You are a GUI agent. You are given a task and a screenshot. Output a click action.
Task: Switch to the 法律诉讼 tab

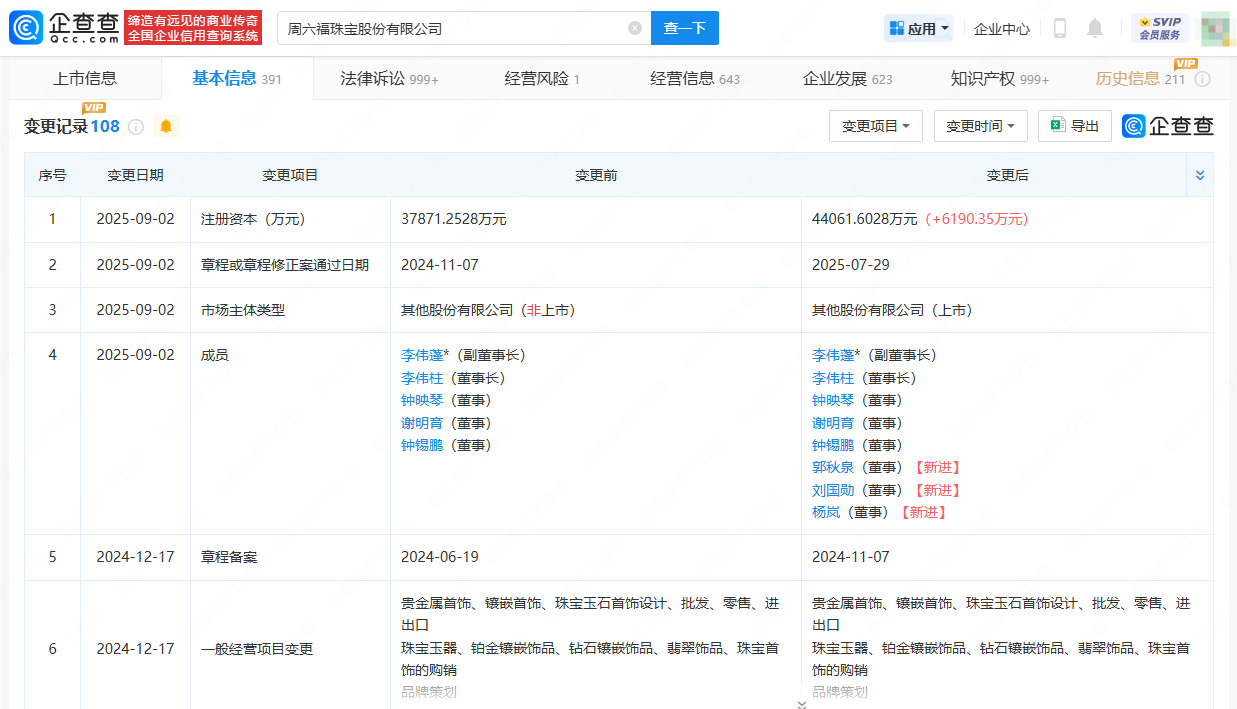coord(389,79)
